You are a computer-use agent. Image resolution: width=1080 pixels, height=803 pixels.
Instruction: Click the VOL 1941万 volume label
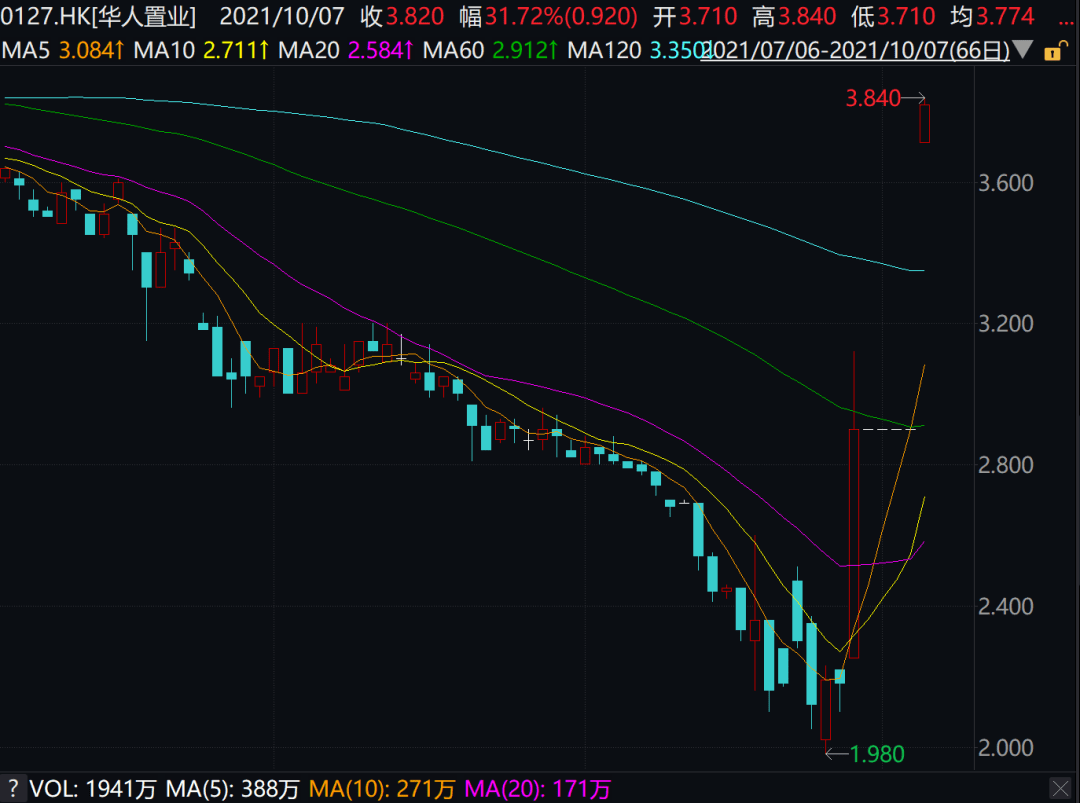[x=93, y=789]
